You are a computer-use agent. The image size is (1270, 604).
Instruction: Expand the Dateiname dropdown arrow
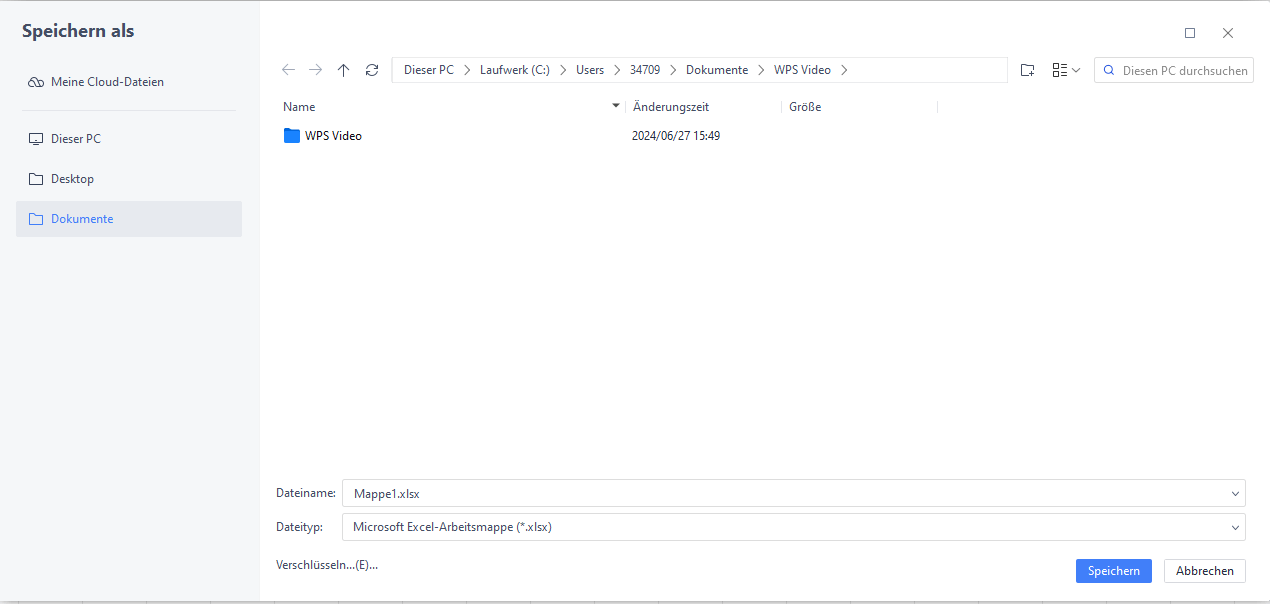tap(1236, 493)
